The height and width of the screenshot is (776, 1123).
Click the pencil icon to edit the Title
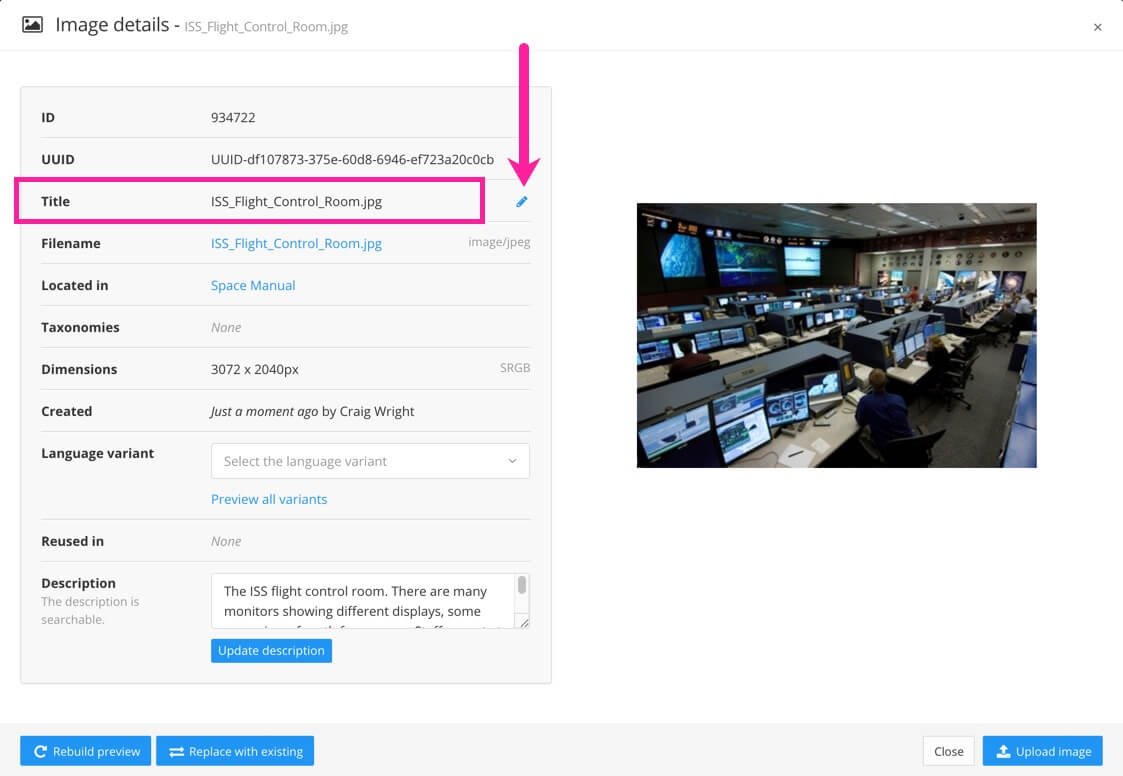(x=522, y=201)
